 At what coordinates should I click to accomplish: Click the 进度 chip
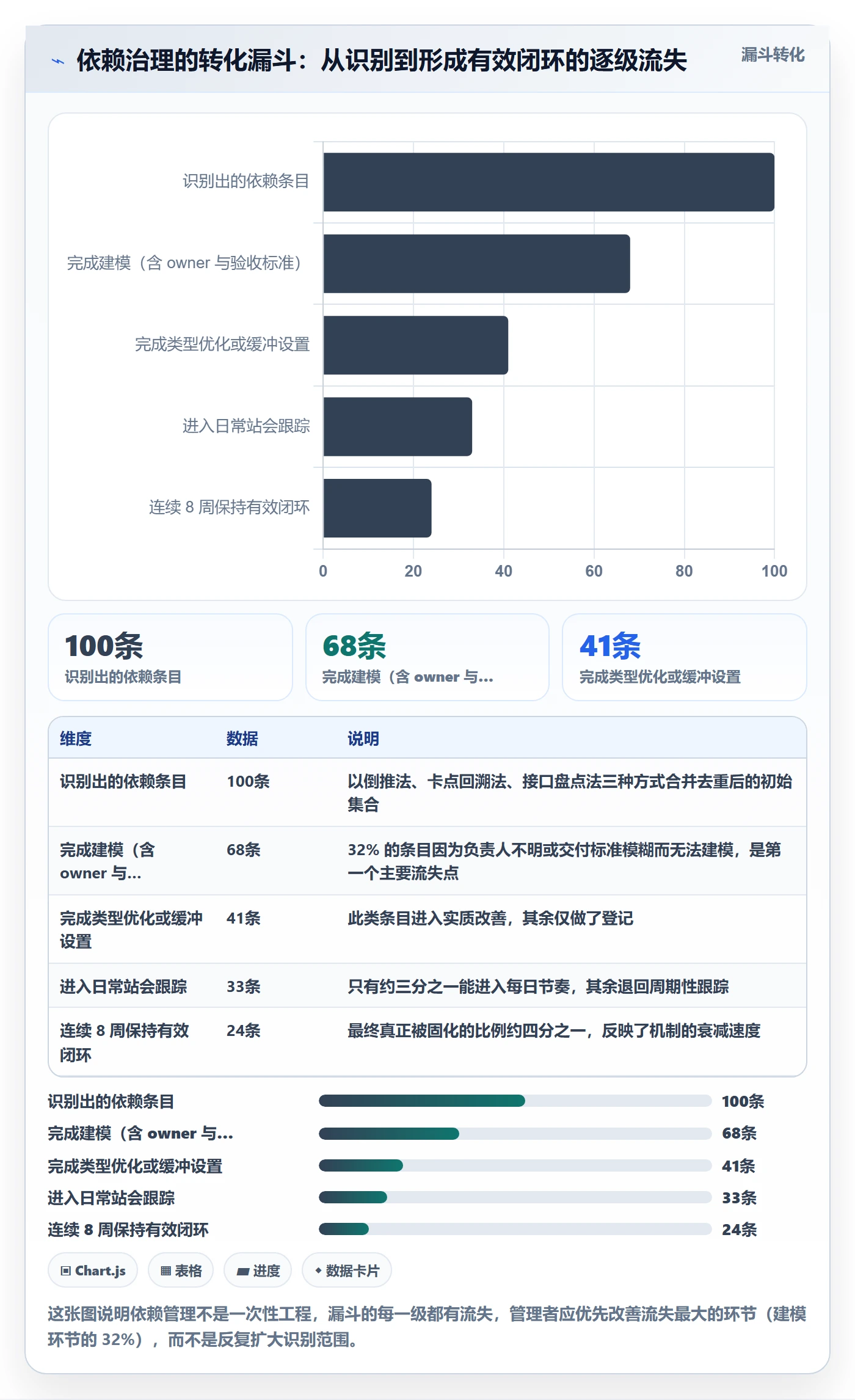point(258,1271)
